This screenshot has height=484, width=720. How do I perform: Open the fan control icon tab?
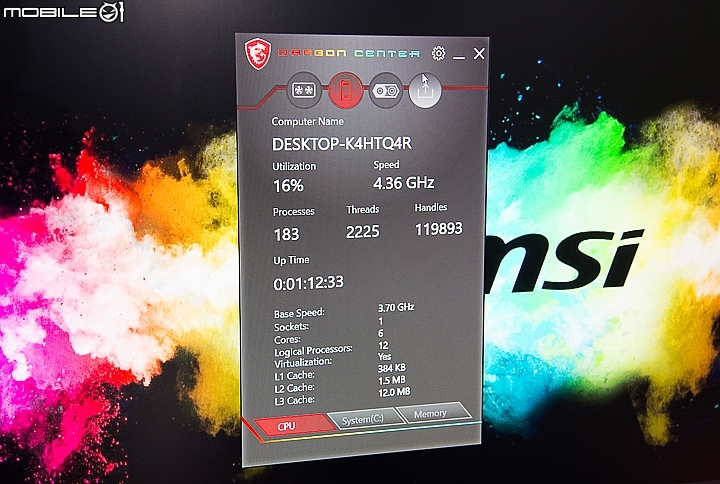tap(304, 90)
